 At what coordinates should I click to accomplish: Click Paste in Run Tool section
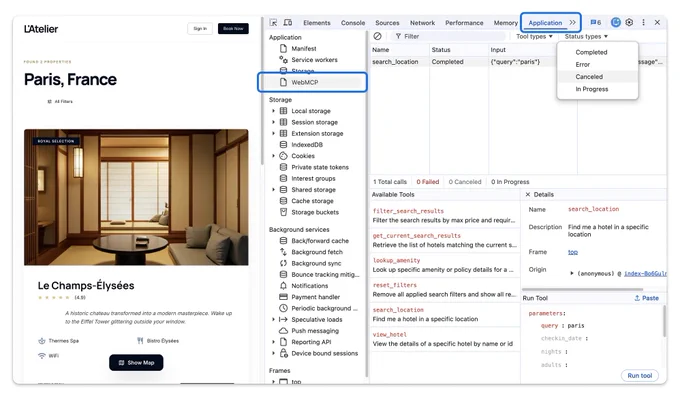point(647,298)
